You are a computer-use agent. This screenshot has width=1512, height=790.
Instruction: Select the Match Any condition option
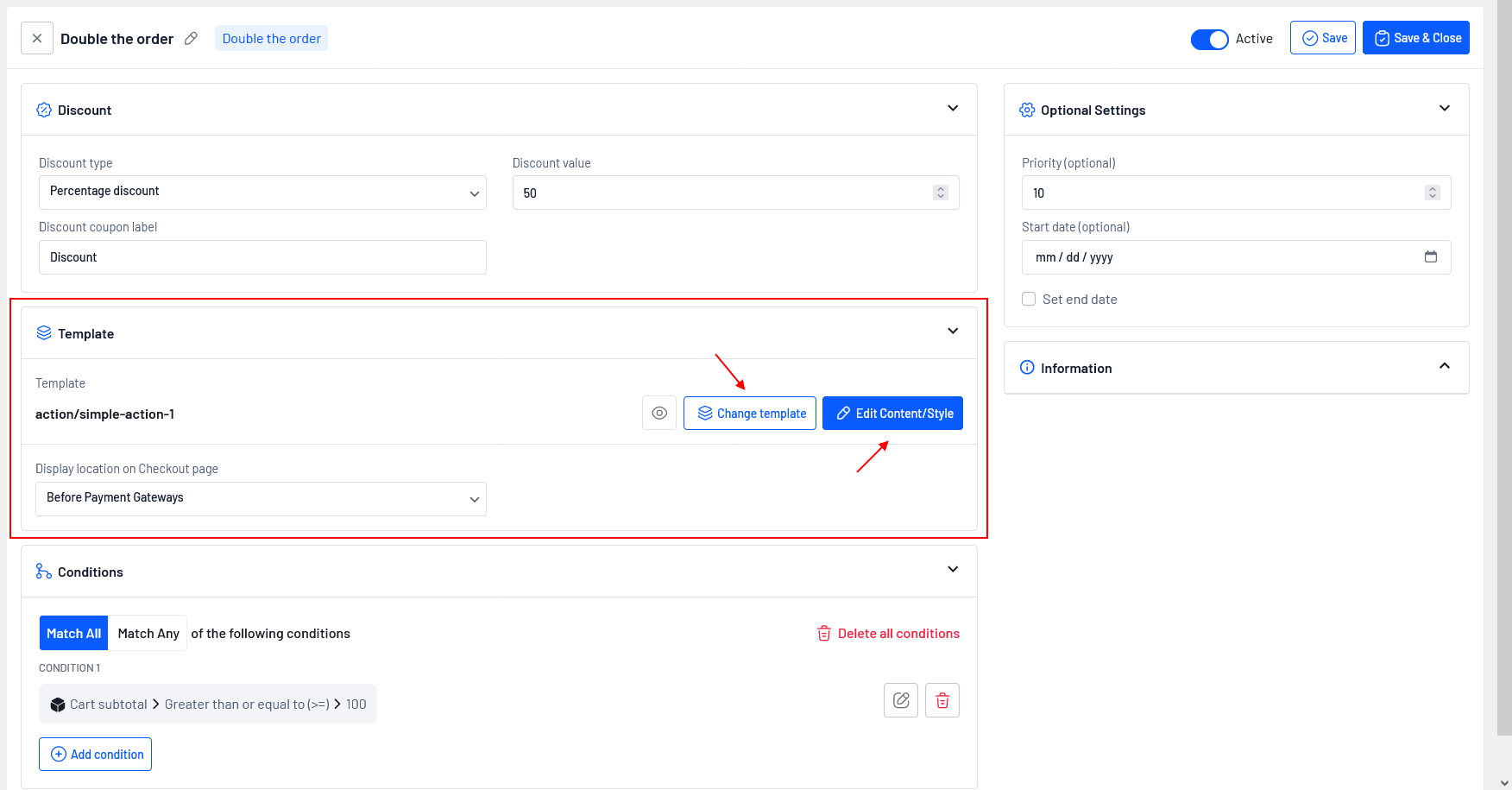click(x=148, y=633)
